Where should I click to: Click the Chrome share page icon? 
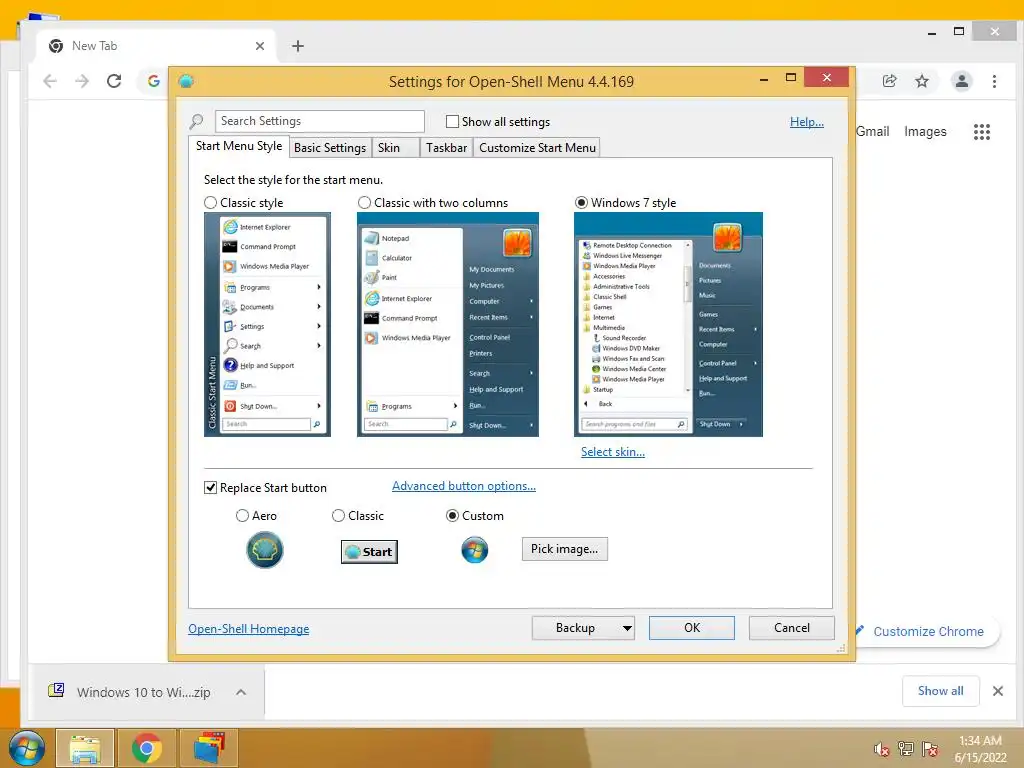(889, 81)
